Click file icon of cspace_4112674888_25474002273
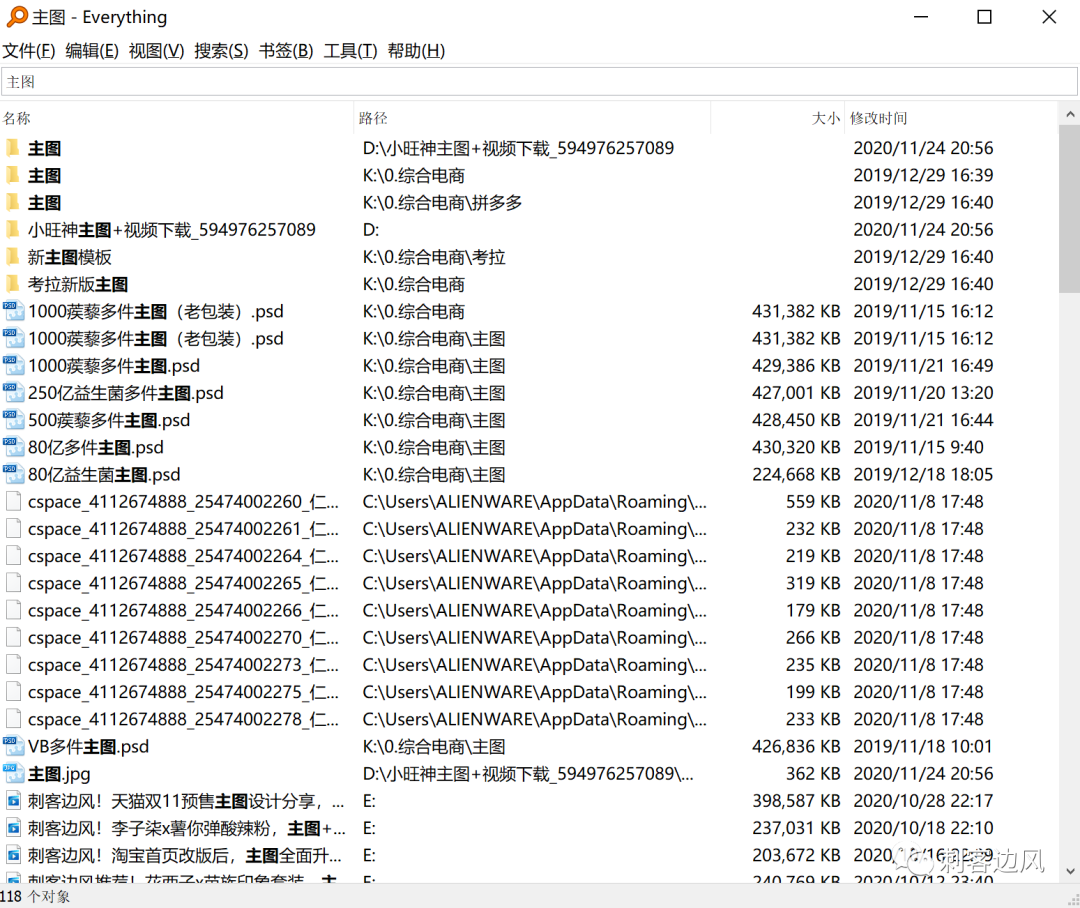The image size is (1080, 908). tap(13, 665)
